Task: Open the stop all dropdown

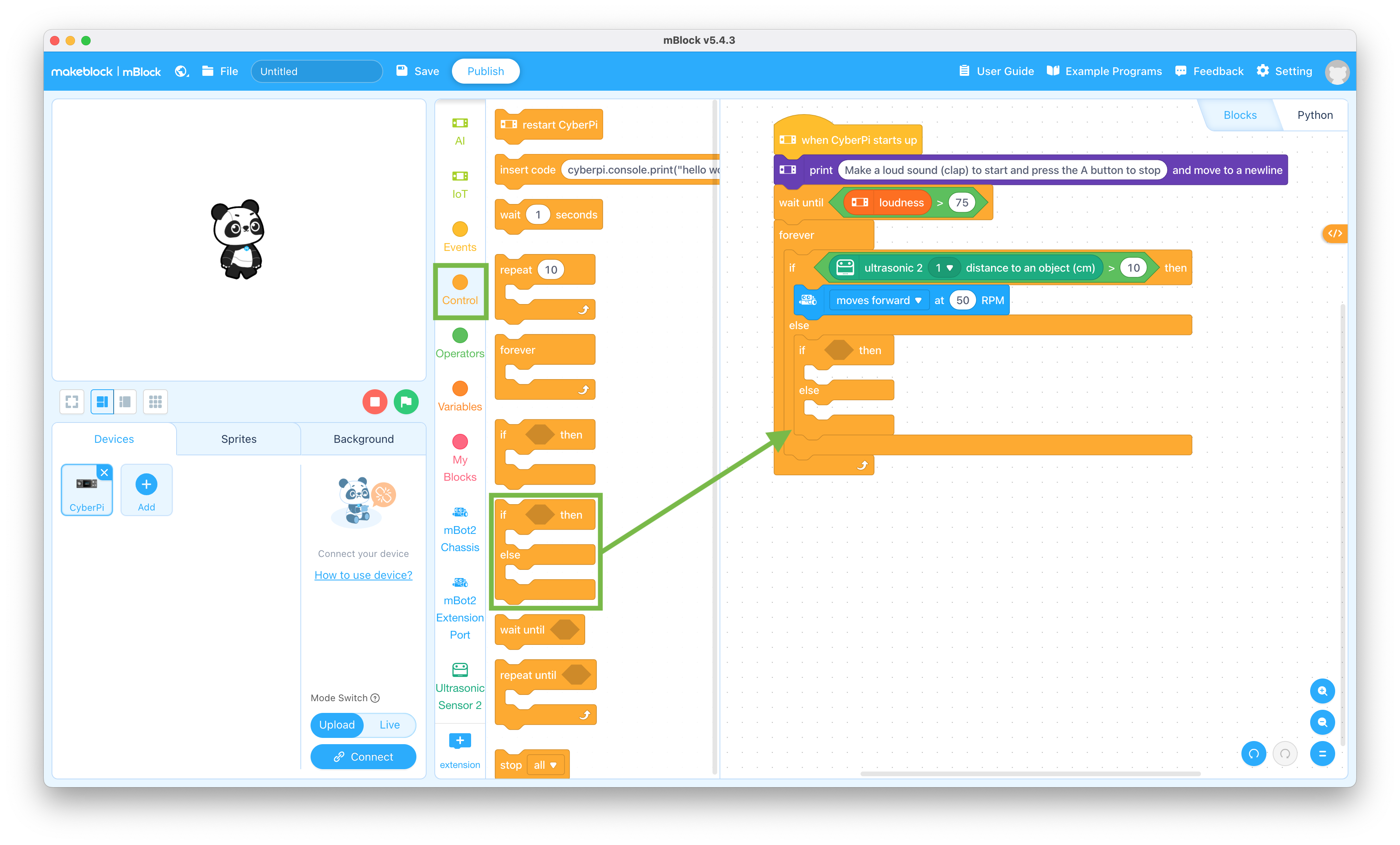Action: tap(545, 765)
